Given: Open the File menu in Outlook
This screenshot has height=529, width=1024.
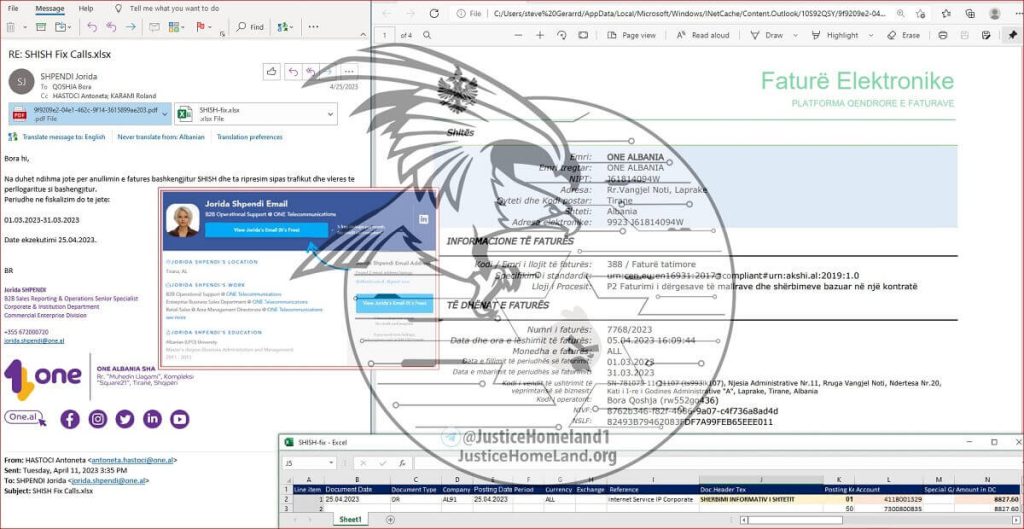Looking at the screenshot, I should click(14, 8).
